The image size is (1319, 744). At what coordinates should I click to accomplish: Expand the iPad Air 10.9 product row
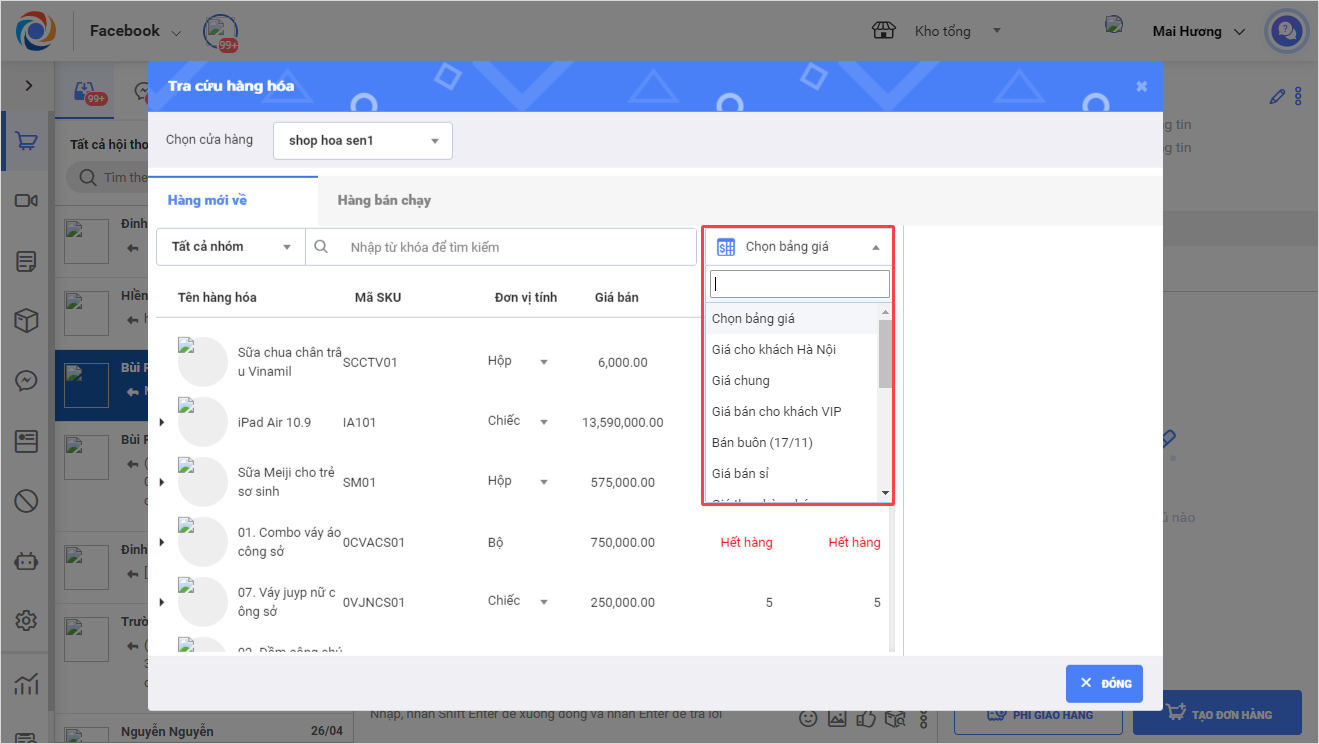pos(162,422)
